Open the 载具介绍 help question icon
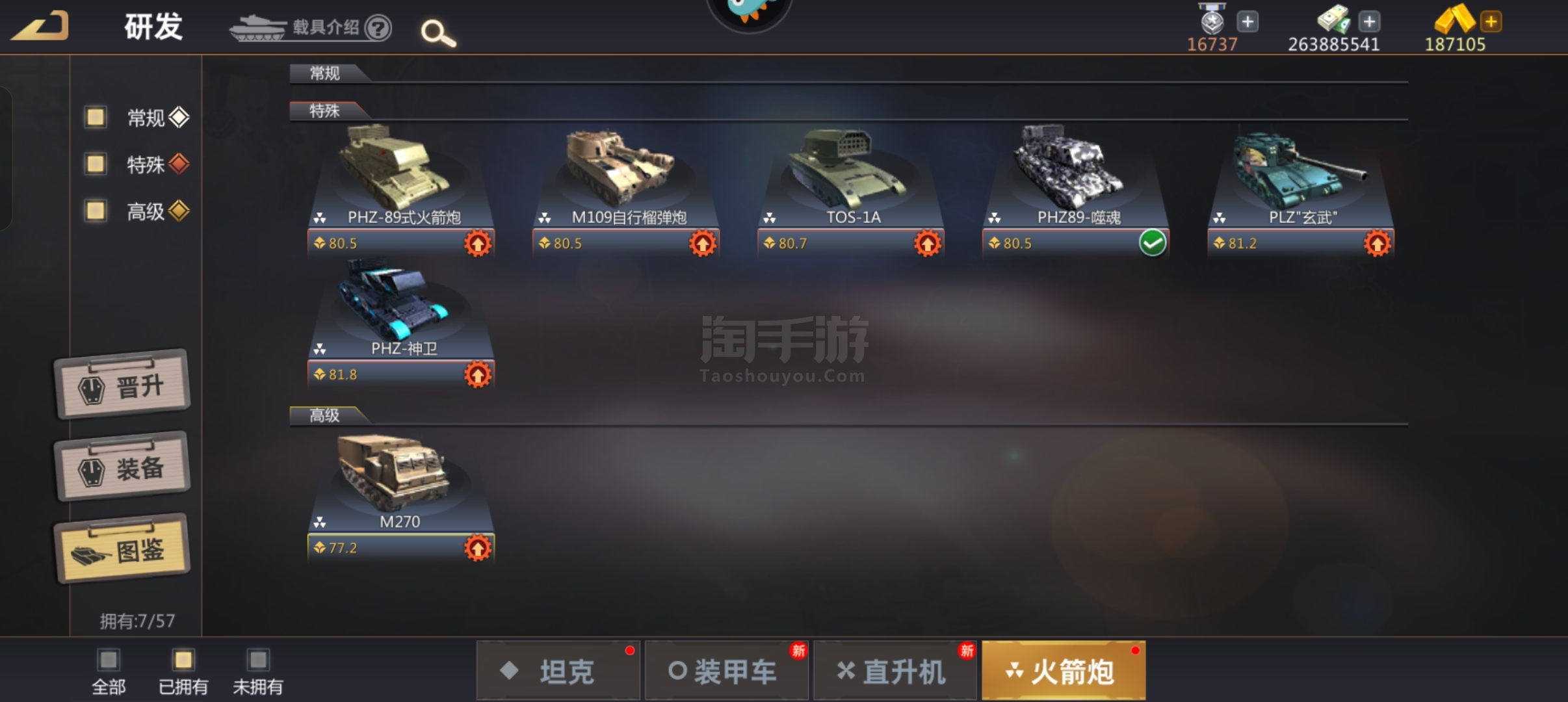Screen dimensions: 1568x702 click(378, 28)
